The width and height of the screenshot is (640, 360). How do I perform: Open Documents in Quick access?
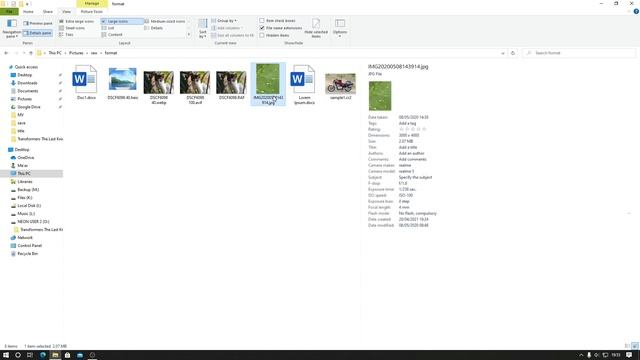pyautogui.click(x=28, y=91)
